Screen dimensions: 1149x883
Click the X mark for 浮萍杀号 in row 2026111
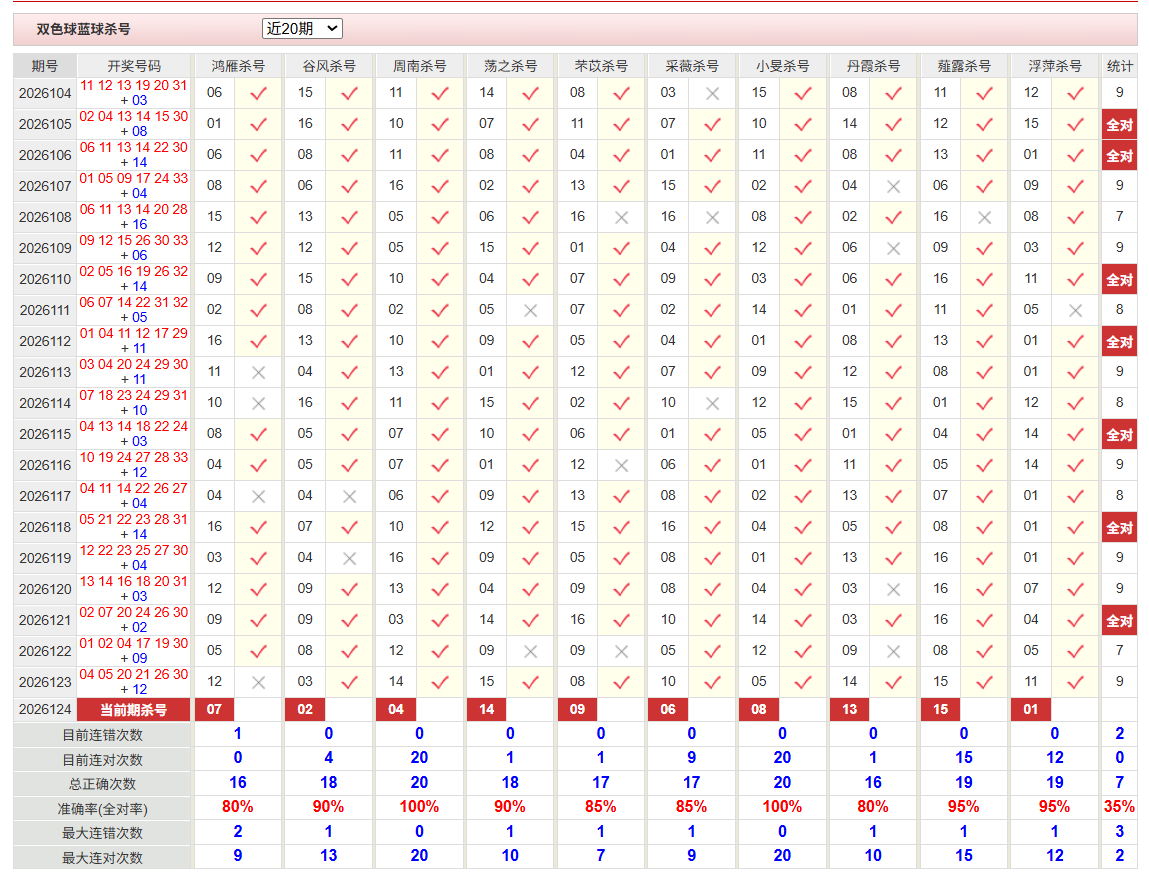coord(1075,311)
